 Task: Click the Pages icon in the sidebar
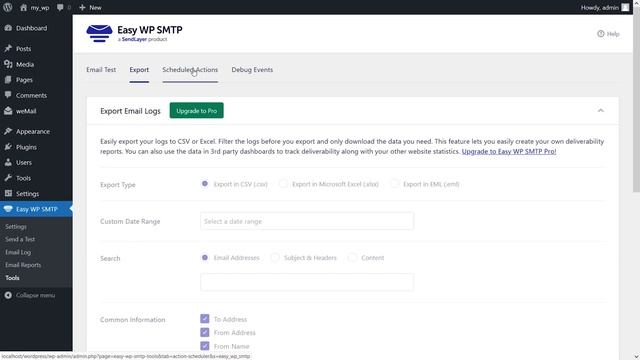pyautogui.click(x=8, y=80)
